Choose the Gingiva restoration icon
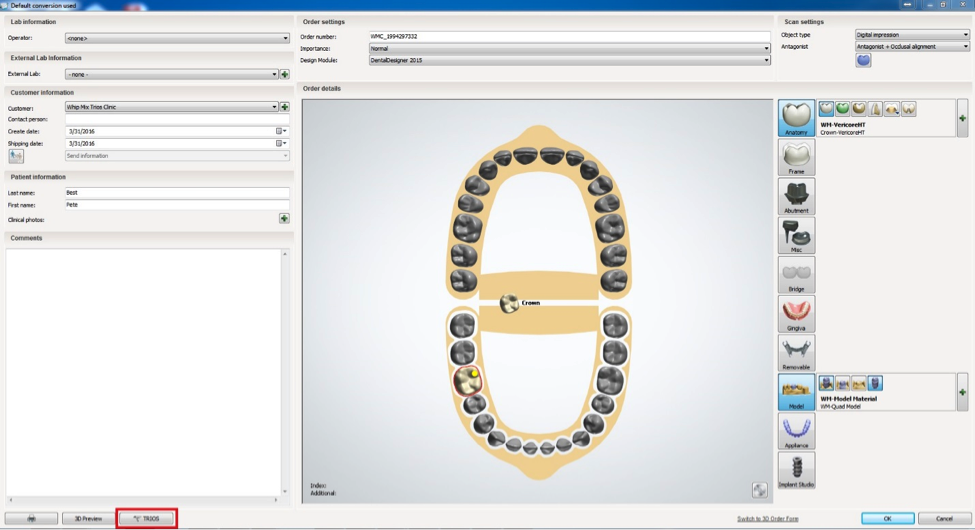This screenshot has height=530, width=975. pyautogui.click(x=796, y=313)
